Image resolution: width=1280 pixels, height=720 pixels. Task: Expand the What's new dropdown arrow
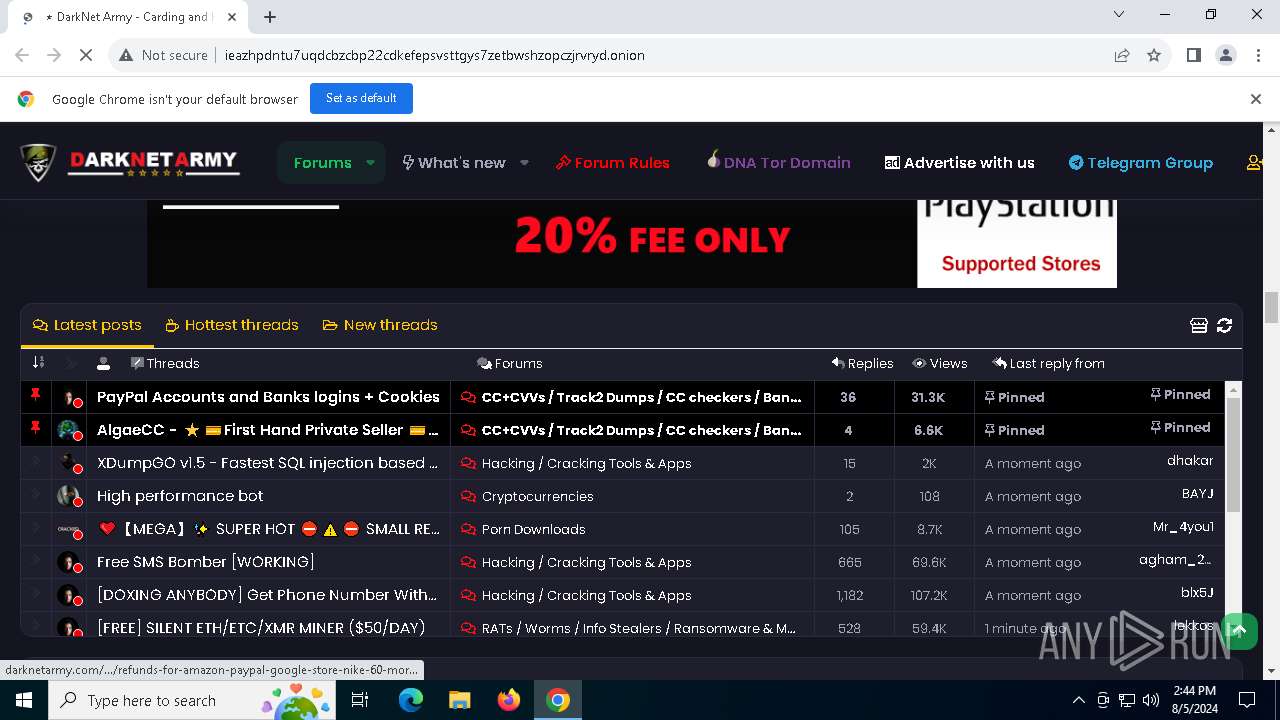pos(524,162)
